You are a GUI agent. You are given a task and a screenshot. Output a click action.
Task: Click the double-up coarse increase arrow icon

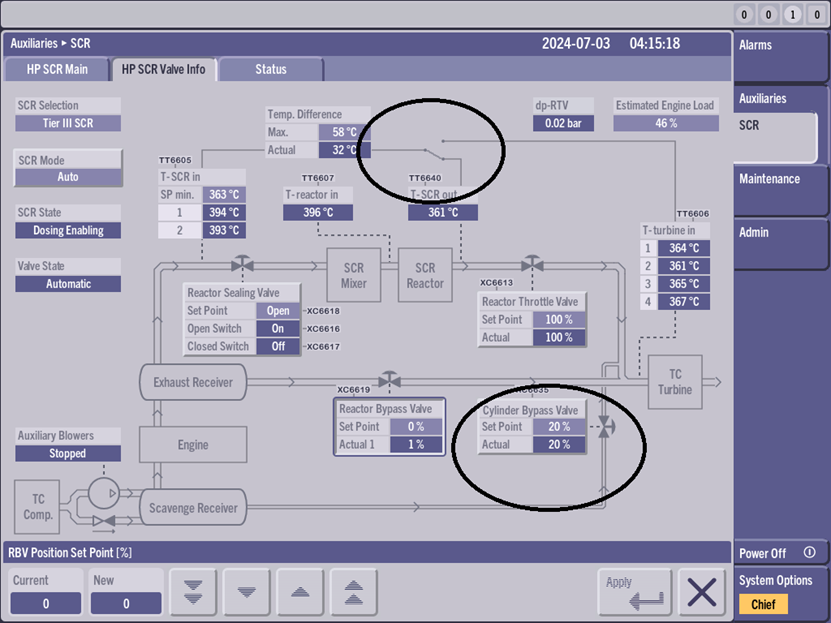pos(354,592)
